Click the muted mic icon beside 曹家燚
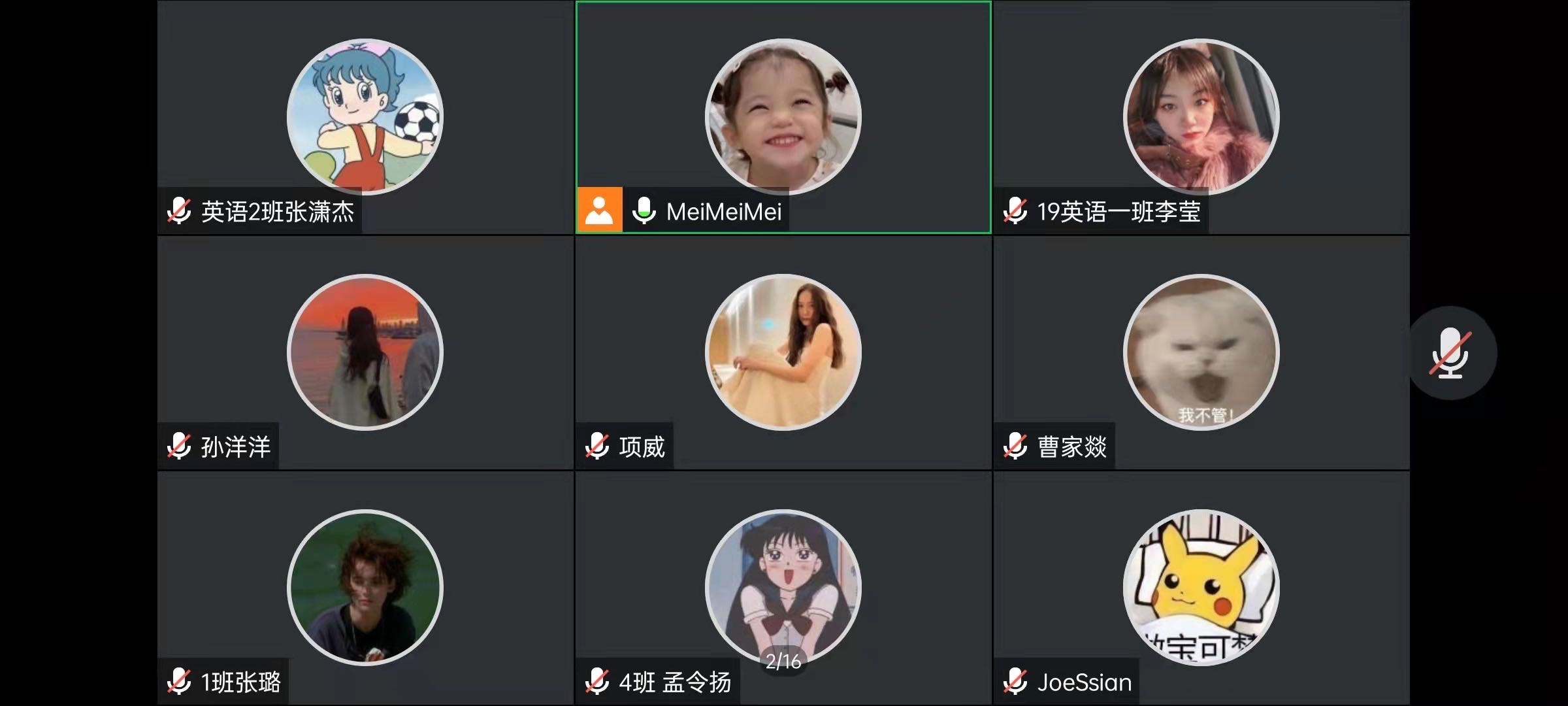The width and height of the screenshot is (1568, 706). [1015, 446]
